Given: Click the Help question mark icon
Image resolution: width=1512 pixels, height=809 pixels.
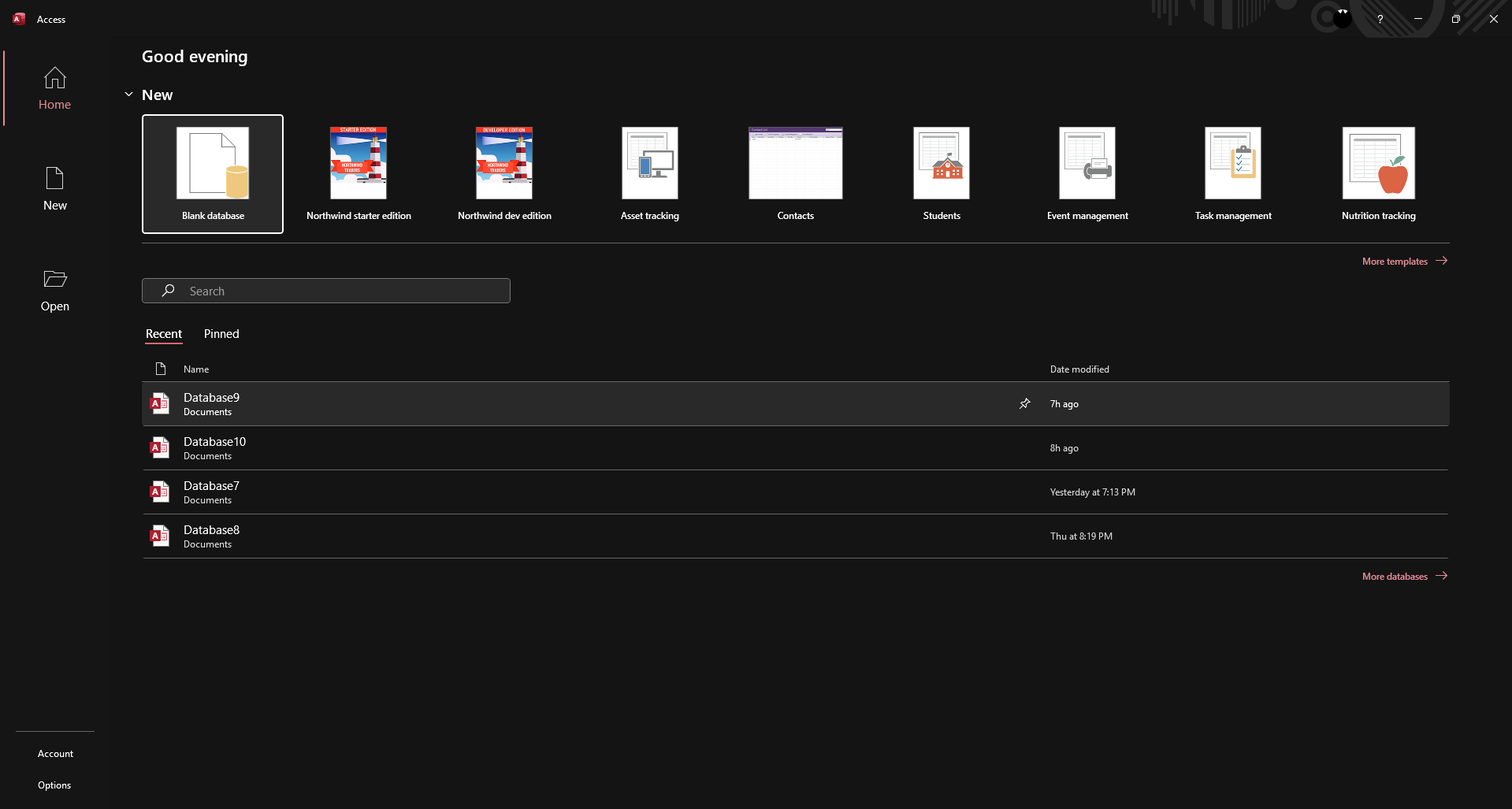Looking at the screenshot, I should pos(1380,19).
